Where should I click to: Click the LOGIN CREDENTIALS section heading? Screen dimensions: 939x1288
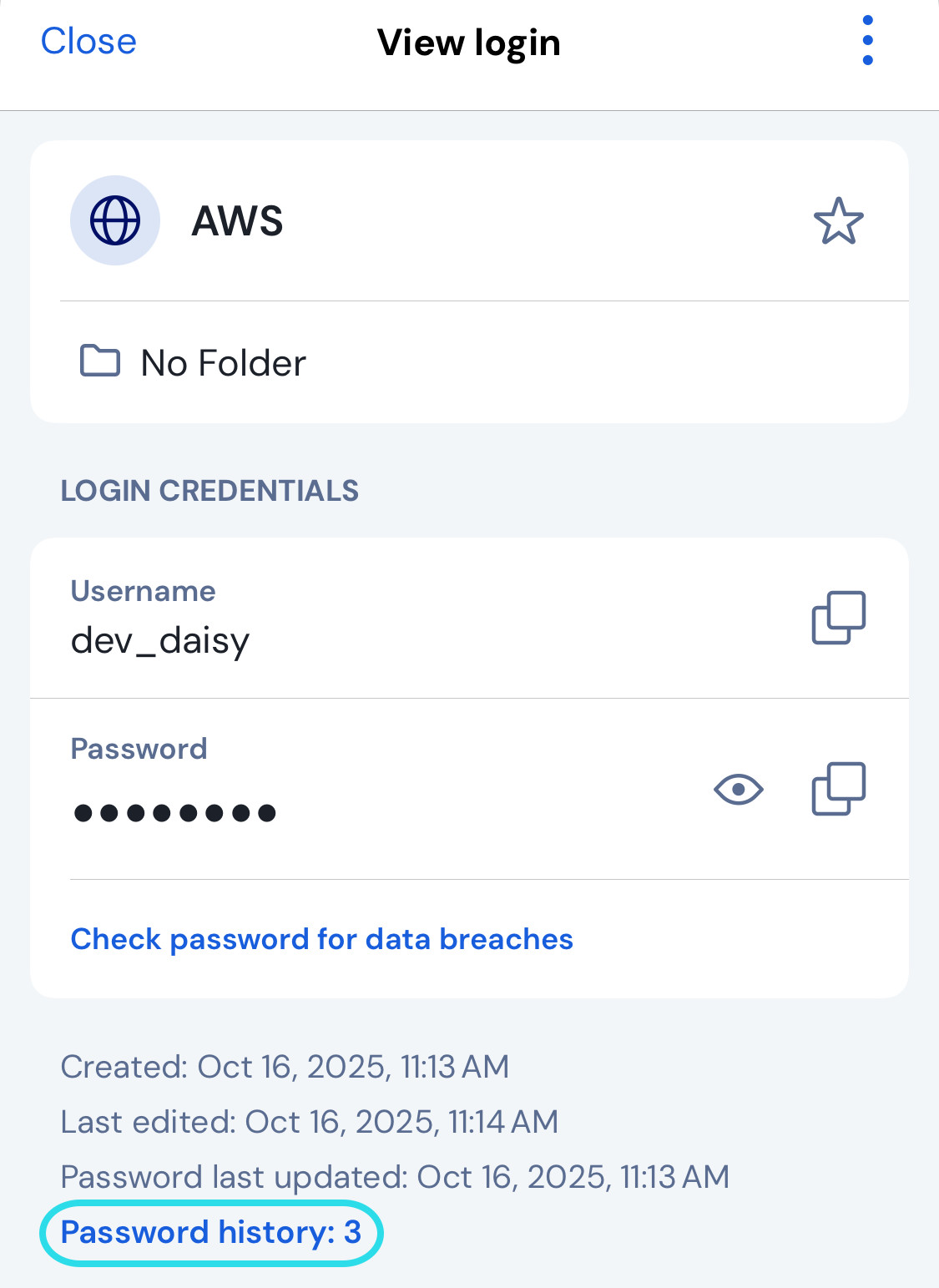click(x=210, y=491)
